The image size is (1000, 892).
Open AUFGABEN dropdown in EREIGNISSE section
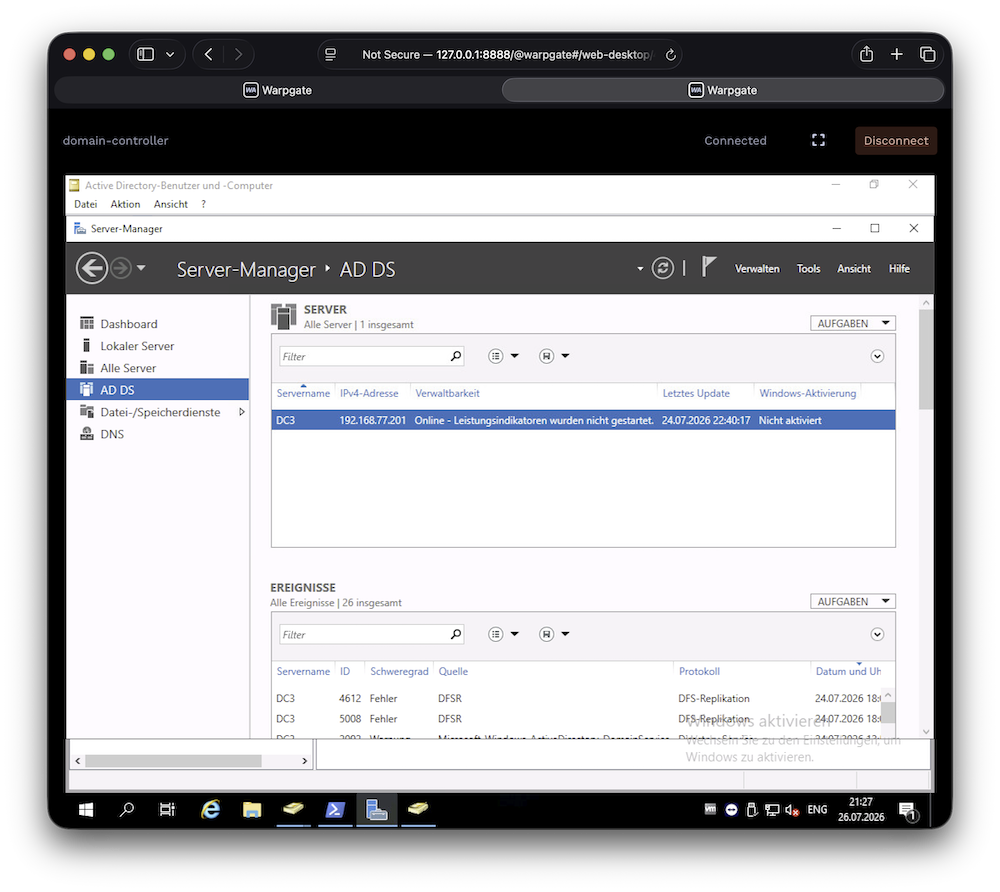[853, 601]
